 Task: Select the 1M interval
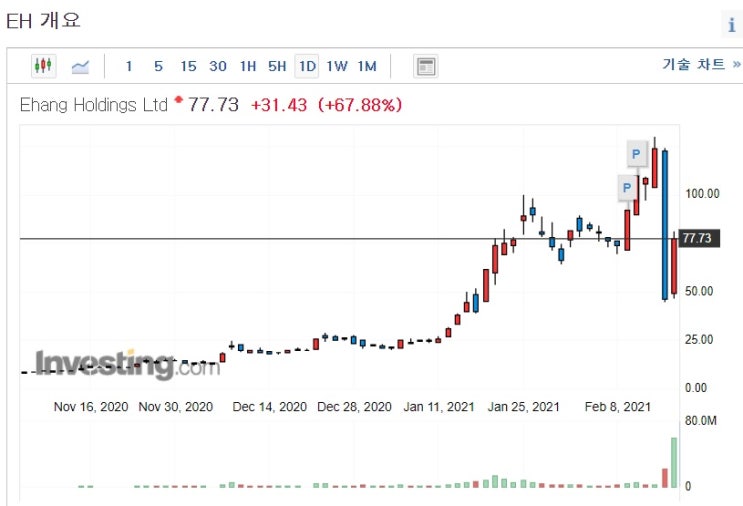pyautogui.click(x=367, y=66)
